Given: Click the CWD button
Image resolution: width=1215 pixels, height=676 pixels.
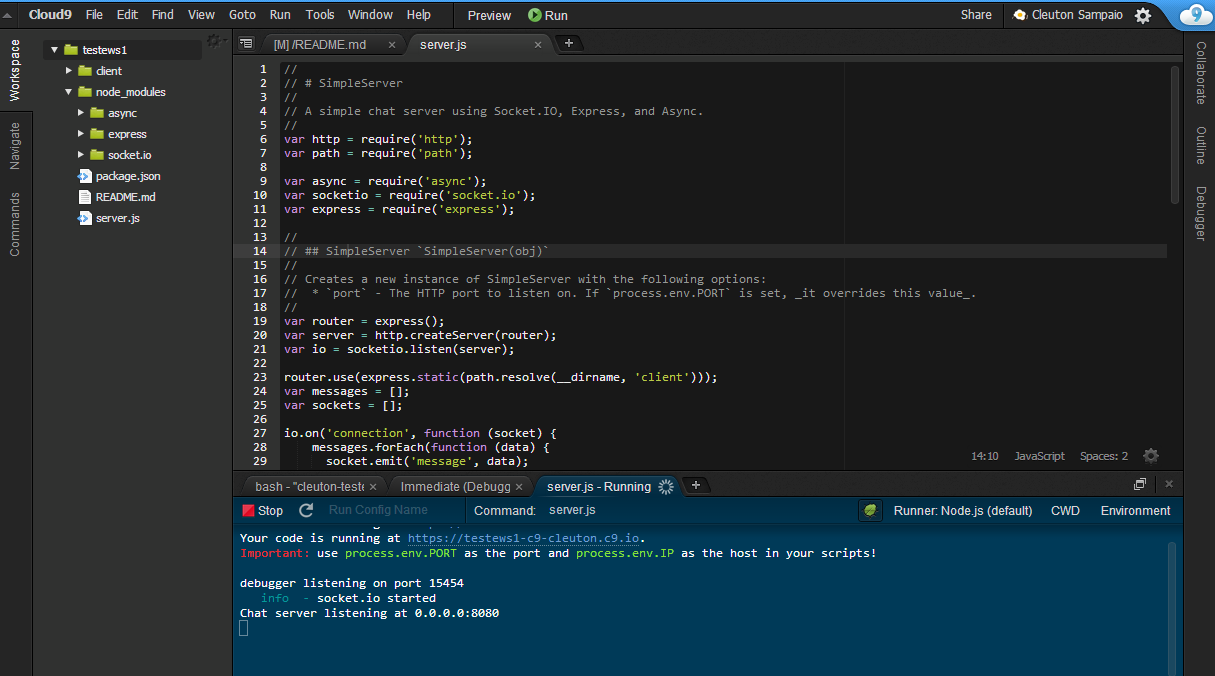Looking at the screenshot, I should point(1065,510).
